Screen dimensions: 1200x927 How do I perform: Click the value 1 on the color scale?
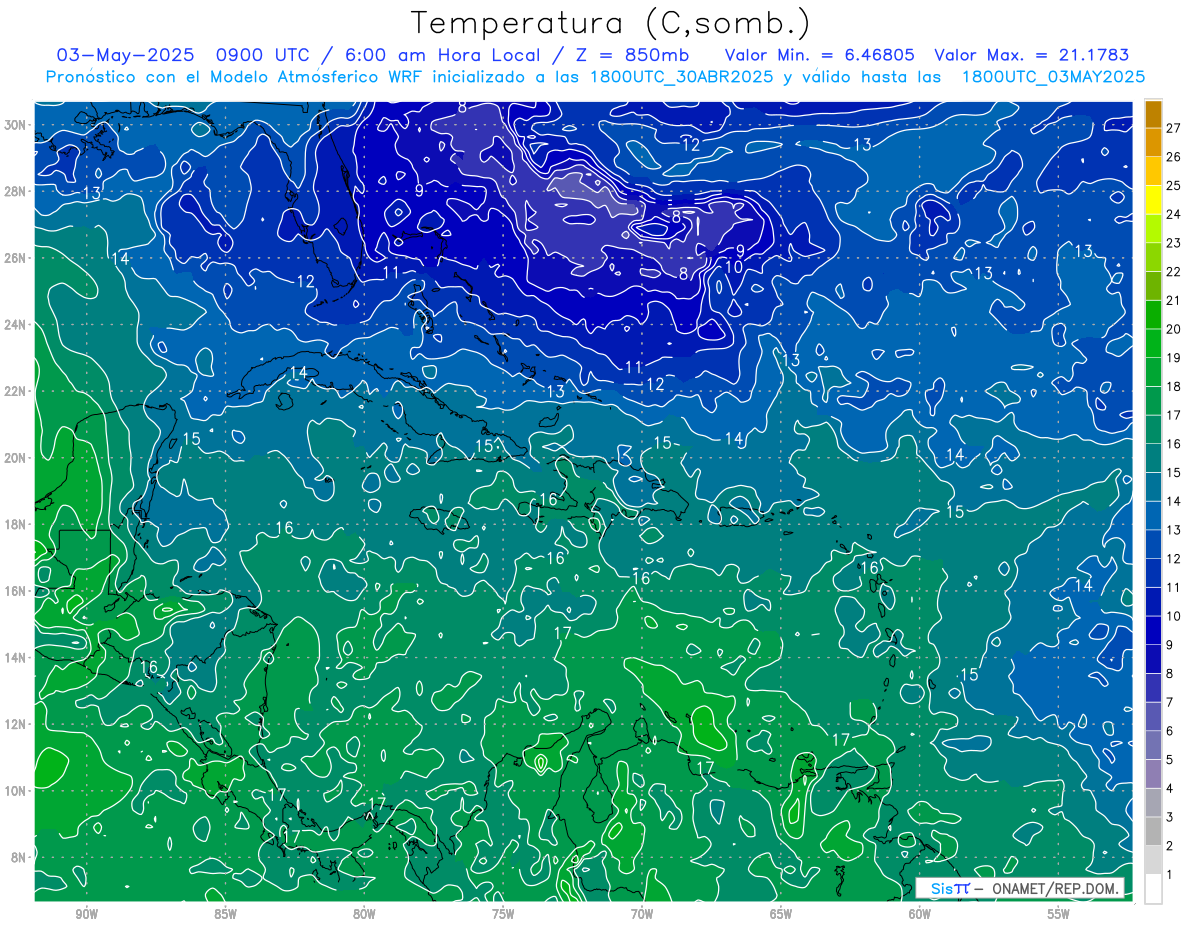[x=1171, y=875]
